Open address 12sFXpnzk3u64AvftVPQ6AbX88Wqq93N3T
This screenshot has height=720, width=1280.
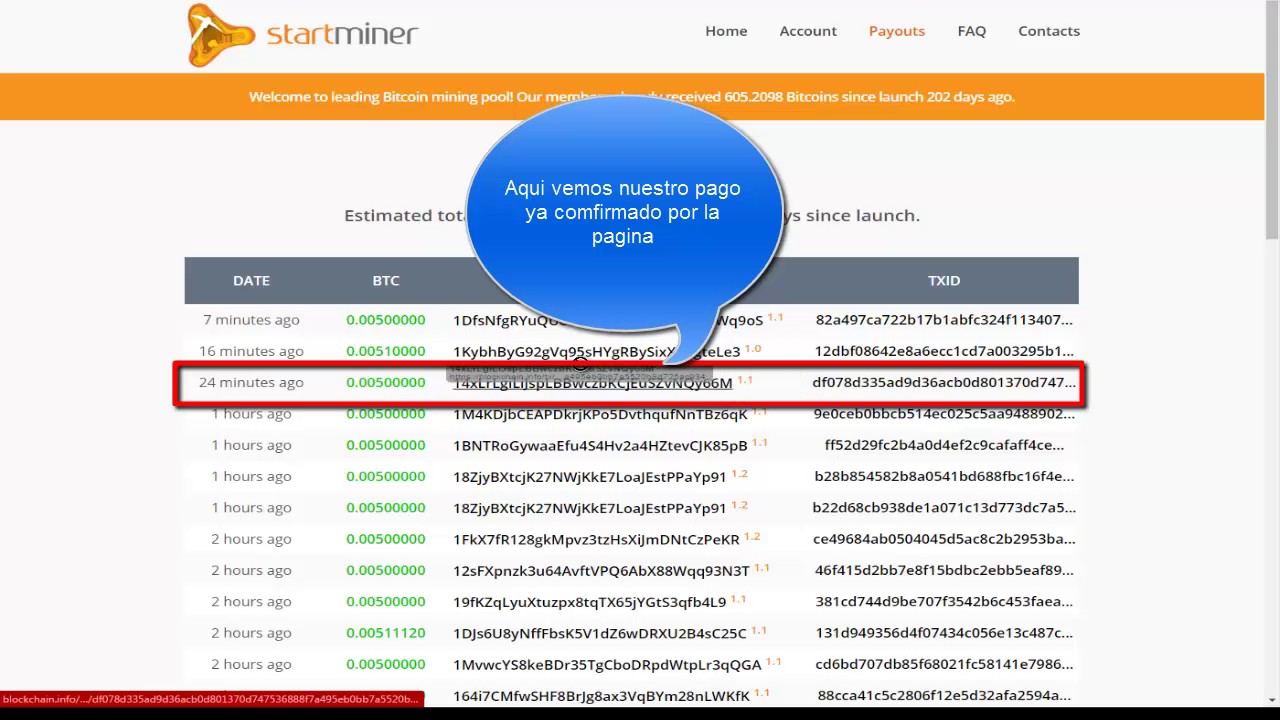[x=601, y=570]
